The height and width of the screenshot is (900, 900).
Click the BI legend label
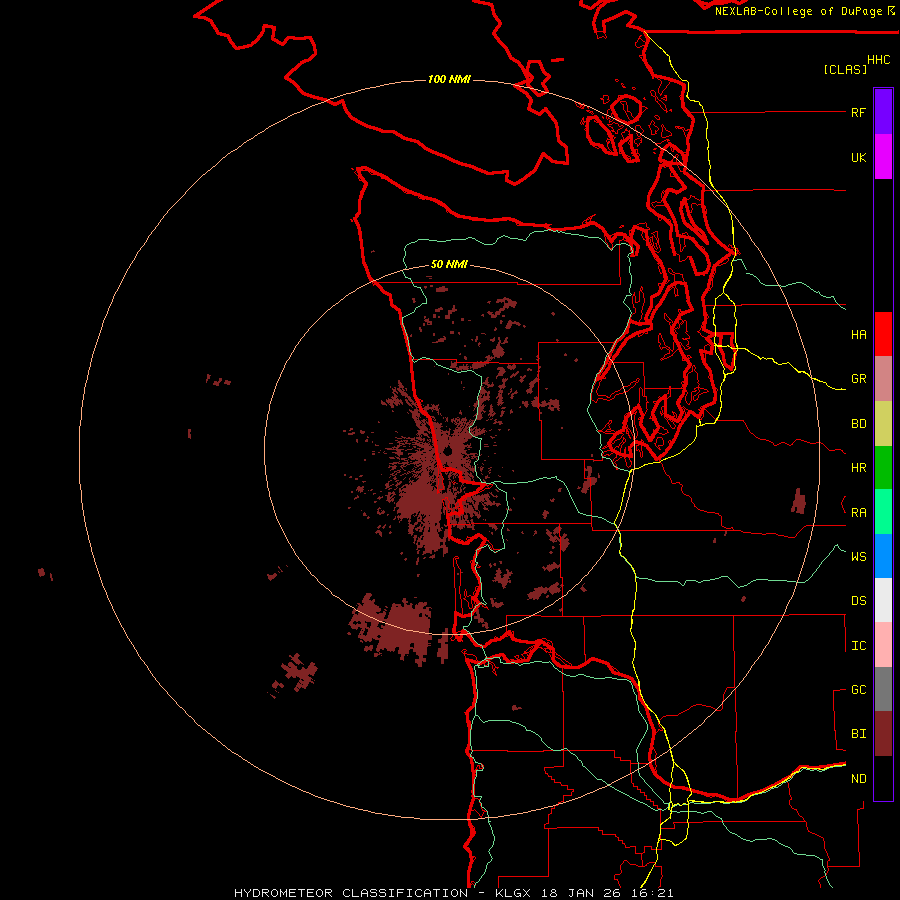[858, 734]
